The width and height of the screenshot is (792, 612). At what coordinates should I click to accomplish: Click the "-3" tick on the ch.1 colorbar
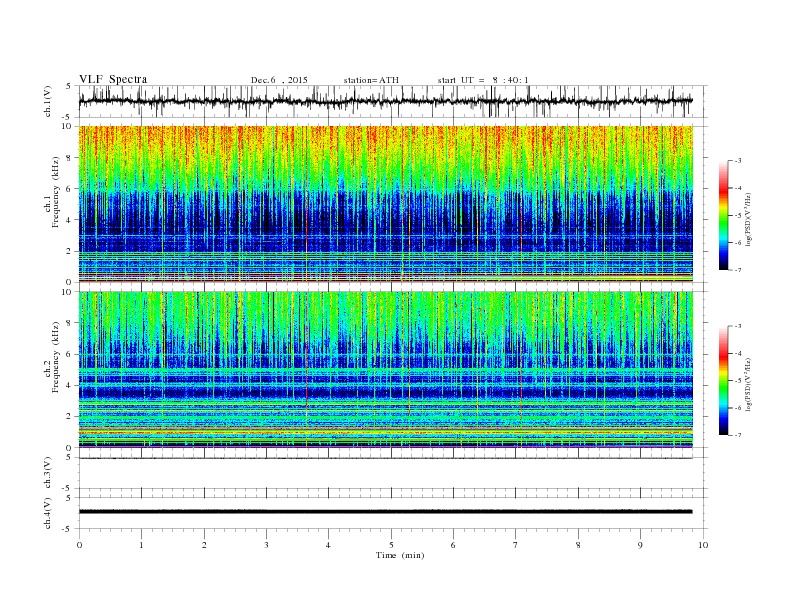point(738,161)
